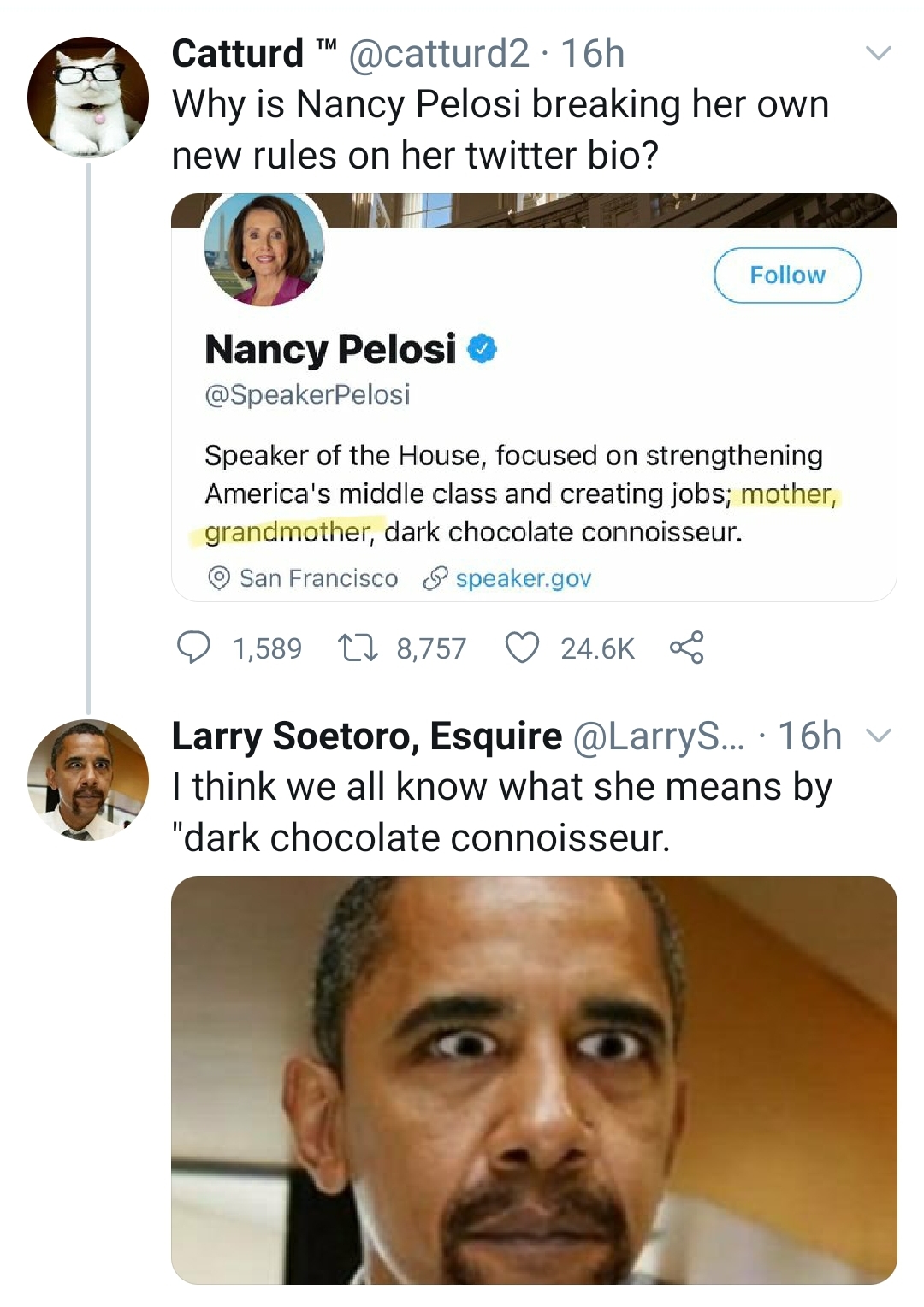Click the Nancy Pelosi name heading

(330, 349)
